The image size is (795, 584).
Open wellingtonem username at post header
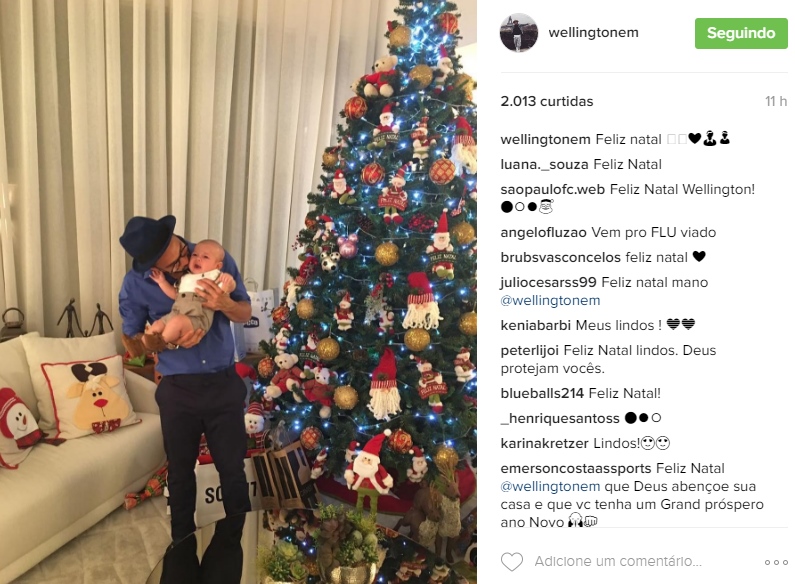(593, 32)
